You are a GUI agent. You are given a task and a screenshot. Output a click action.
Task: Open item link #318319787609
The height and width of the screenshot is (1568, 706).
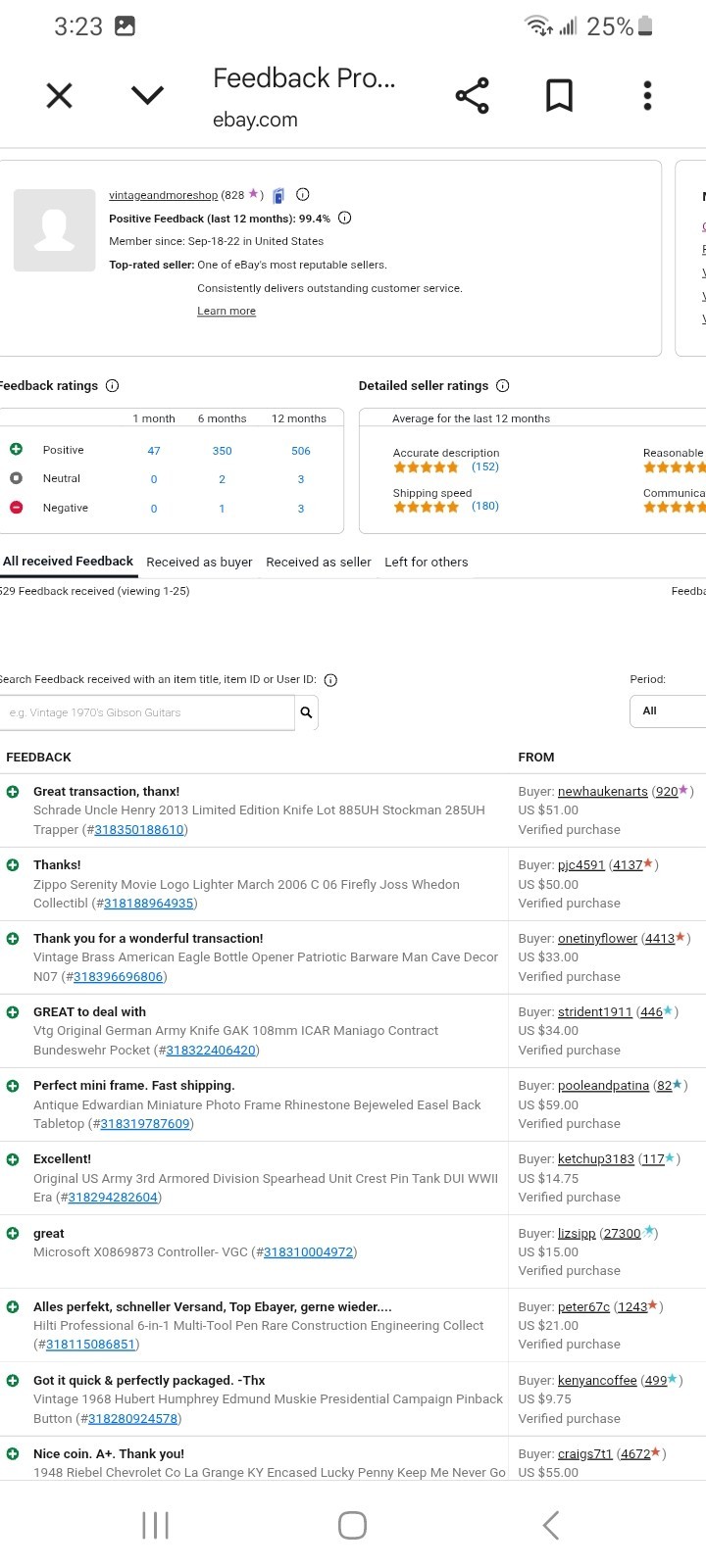pos(145,1123)
